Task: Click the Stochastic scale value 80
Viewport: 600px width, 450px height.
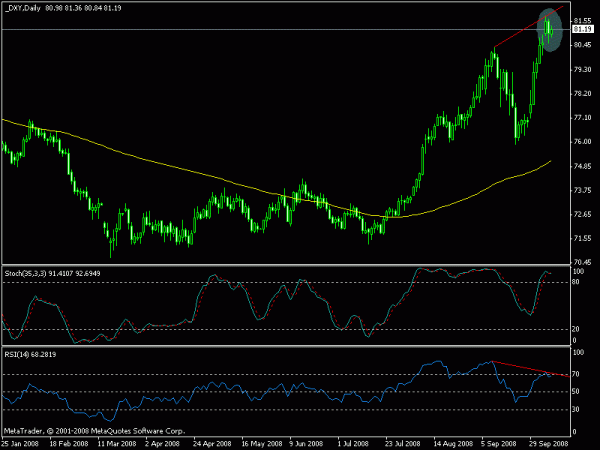Action: (x=575, y=282)
